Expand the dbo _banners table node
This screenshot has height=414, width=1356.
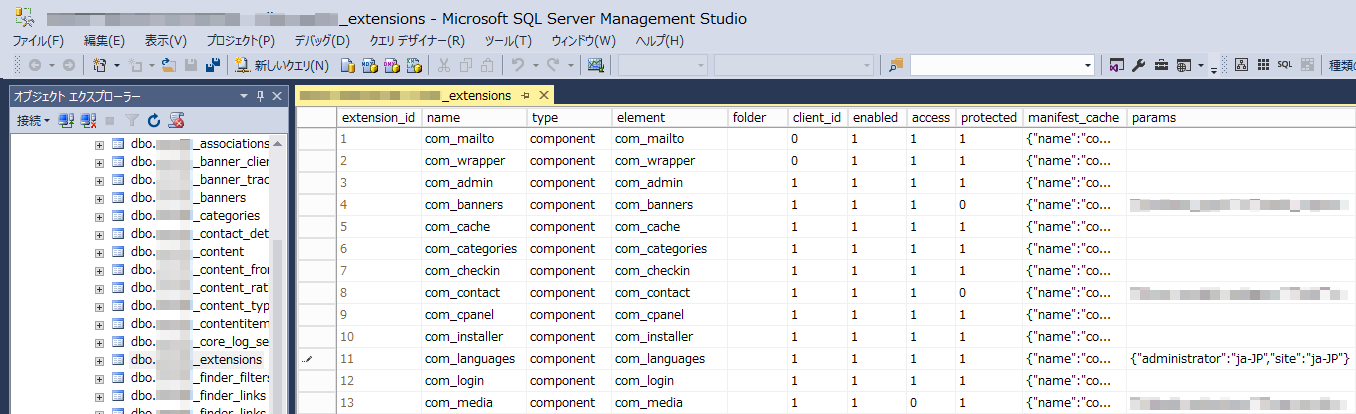pos(99,198)
